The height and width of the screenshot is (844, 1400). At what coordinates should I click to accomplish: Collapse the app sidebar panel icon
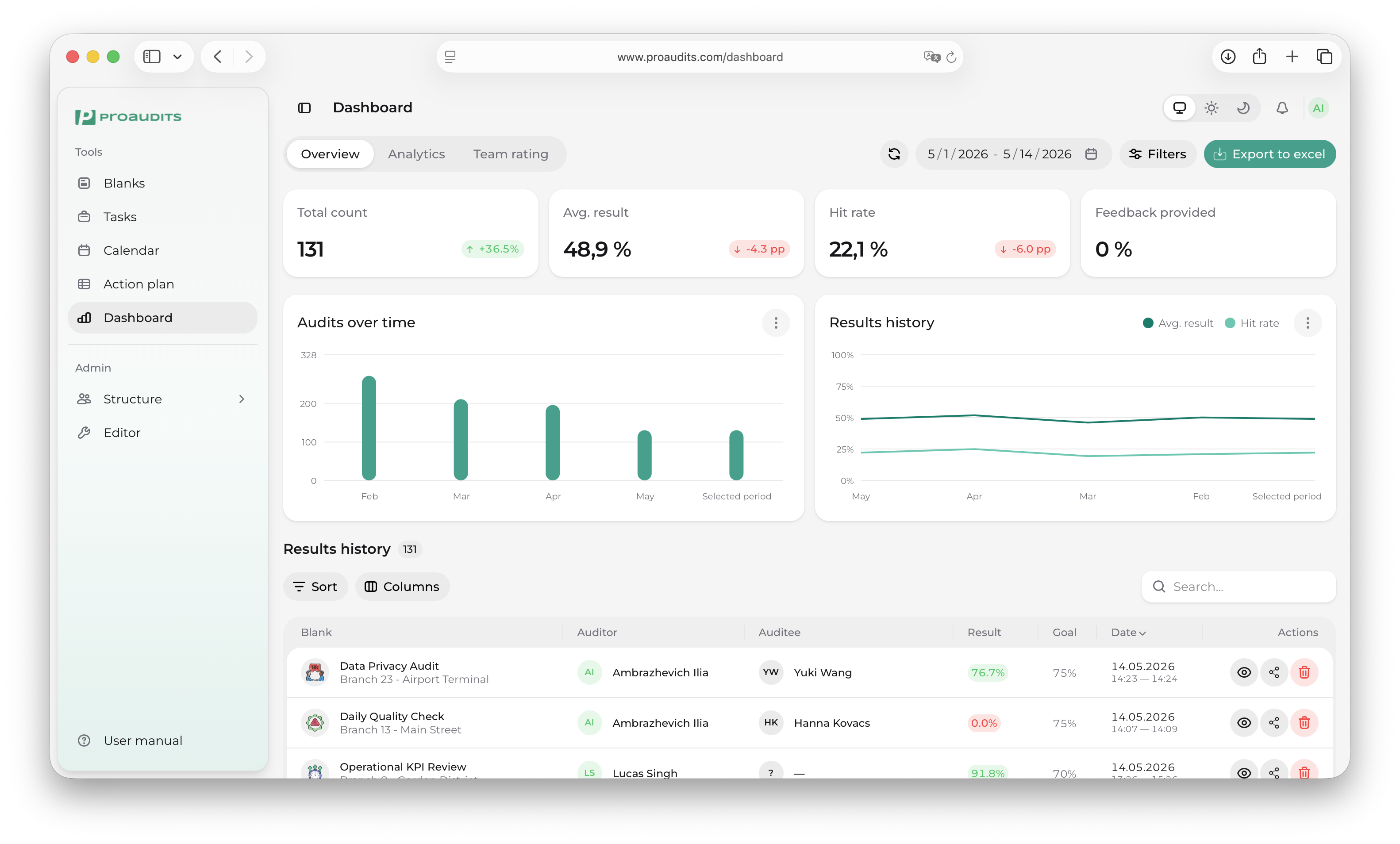(304, 108)
